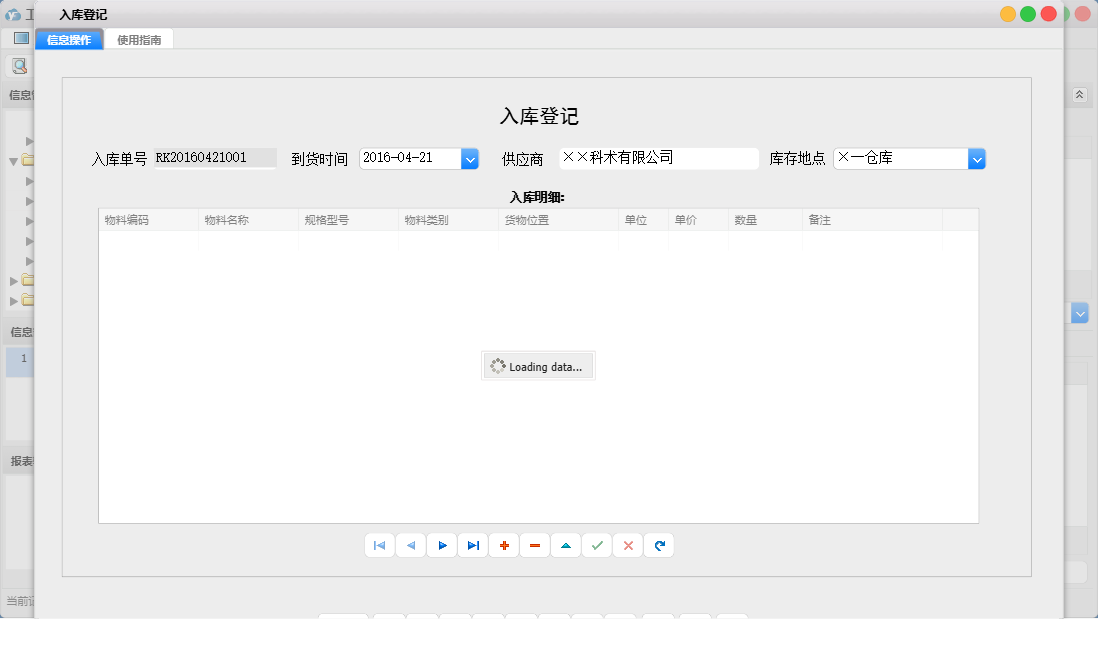The height and width of the screenshot is (655, 1098).
Task: Open the search magnifier in the left sidebar
Action: 19,66
